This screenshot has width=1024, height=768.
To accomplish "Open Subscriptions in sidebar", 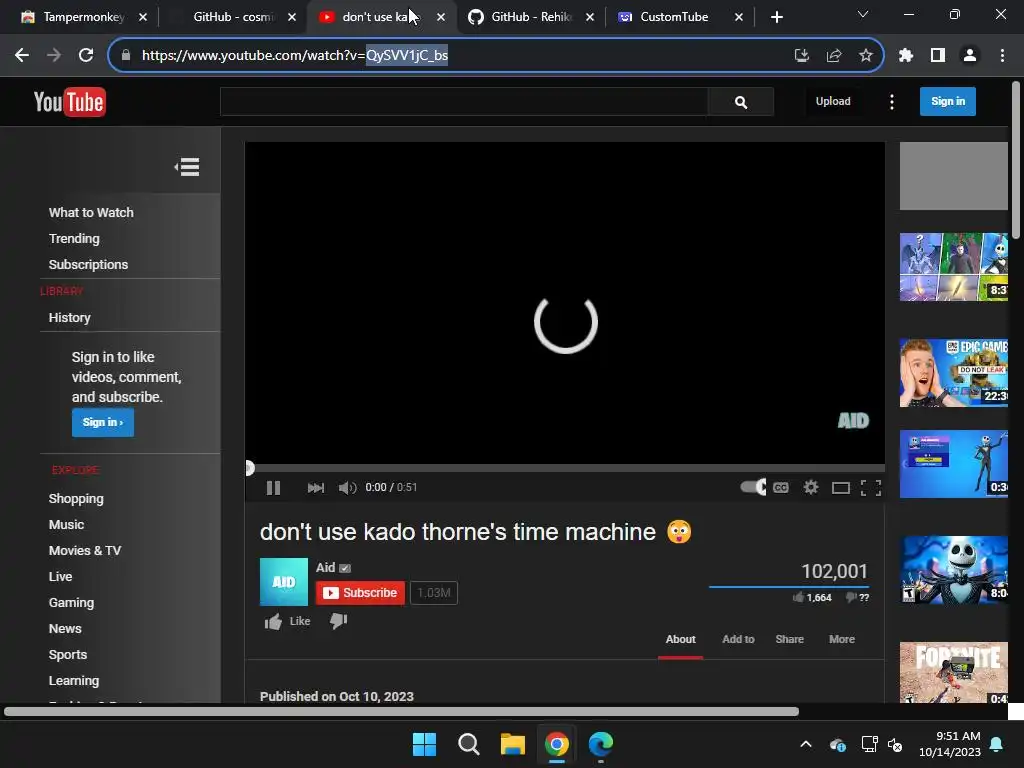I will coord(88,264).
